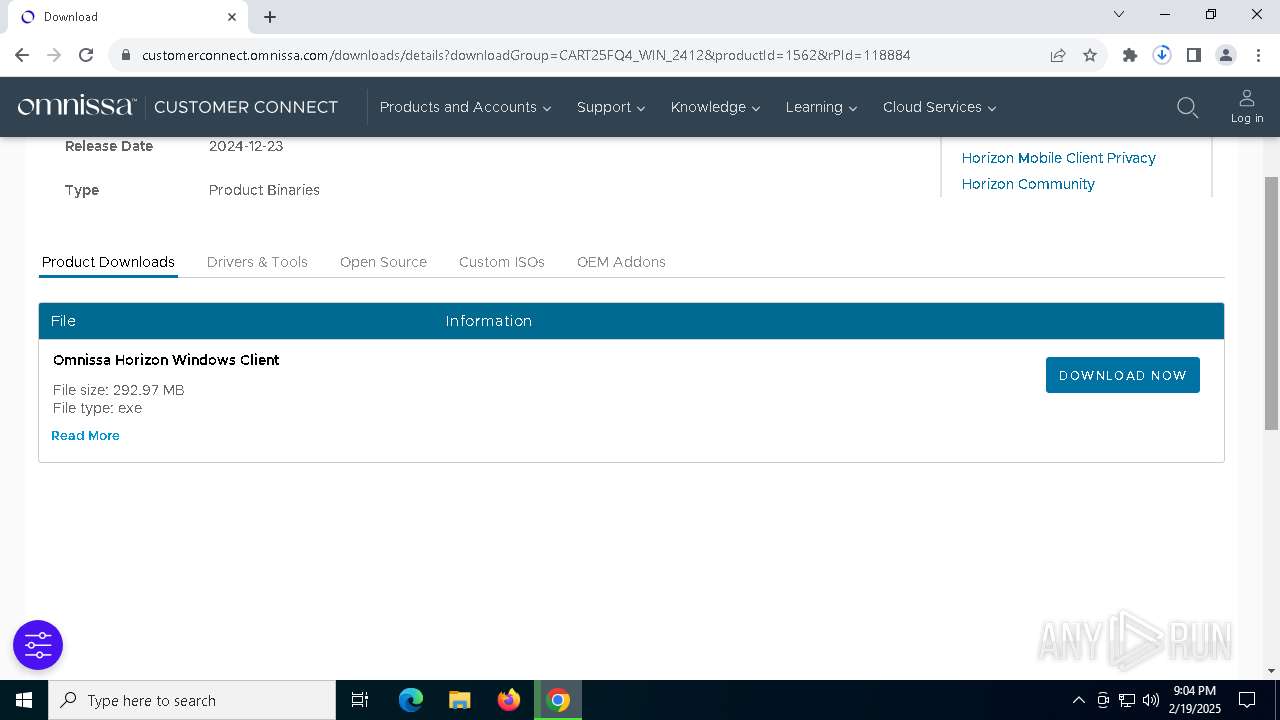
Task: Open the Chrome profile avatar
Action: [1226, 55]
